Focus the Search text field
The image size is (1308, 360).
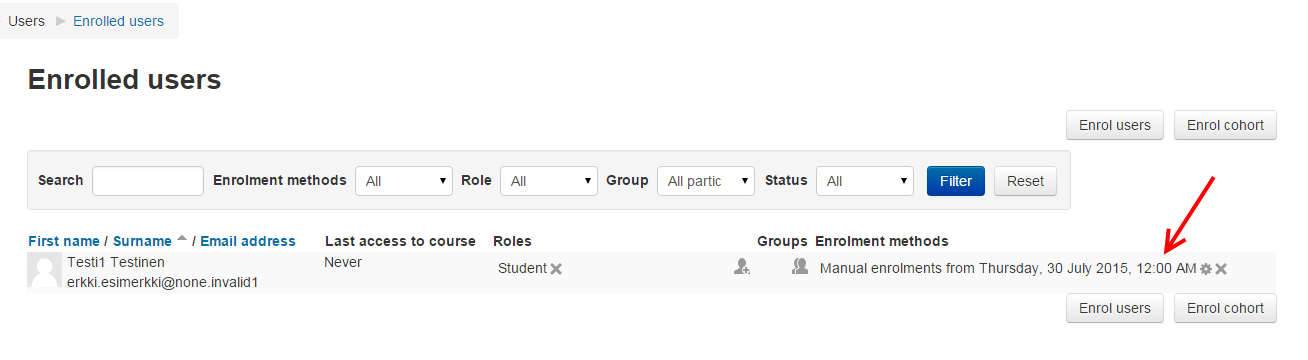[x=148, y=181]
